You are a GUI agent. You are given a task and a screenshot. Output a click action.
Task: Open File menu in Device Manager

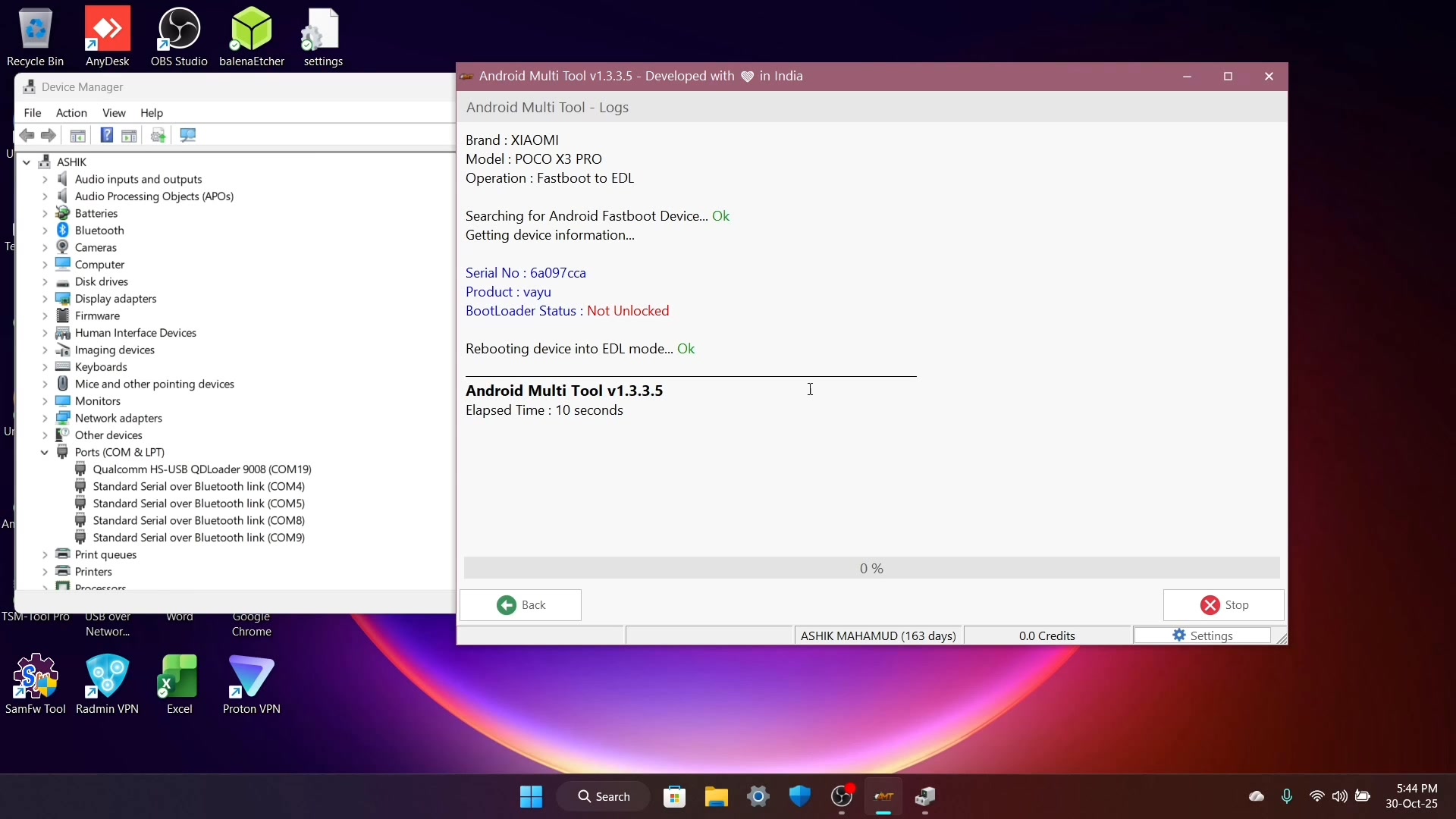tap(33, 113)
